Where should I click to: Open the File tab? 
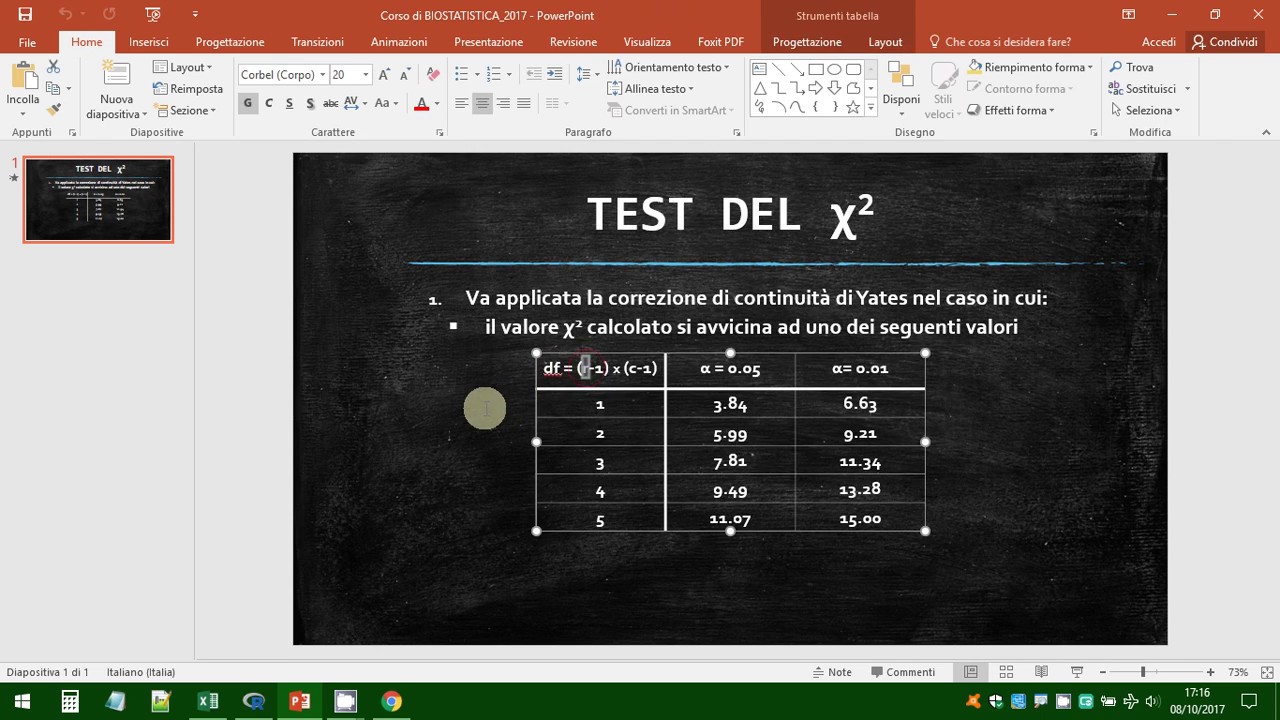27,42
